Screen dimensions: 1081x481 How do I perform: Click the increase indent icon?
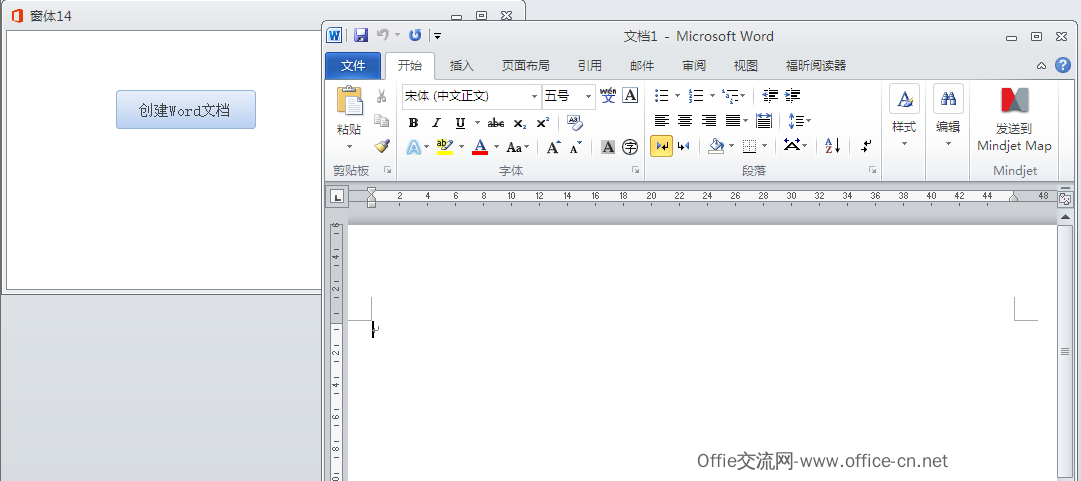pos(793,96)
